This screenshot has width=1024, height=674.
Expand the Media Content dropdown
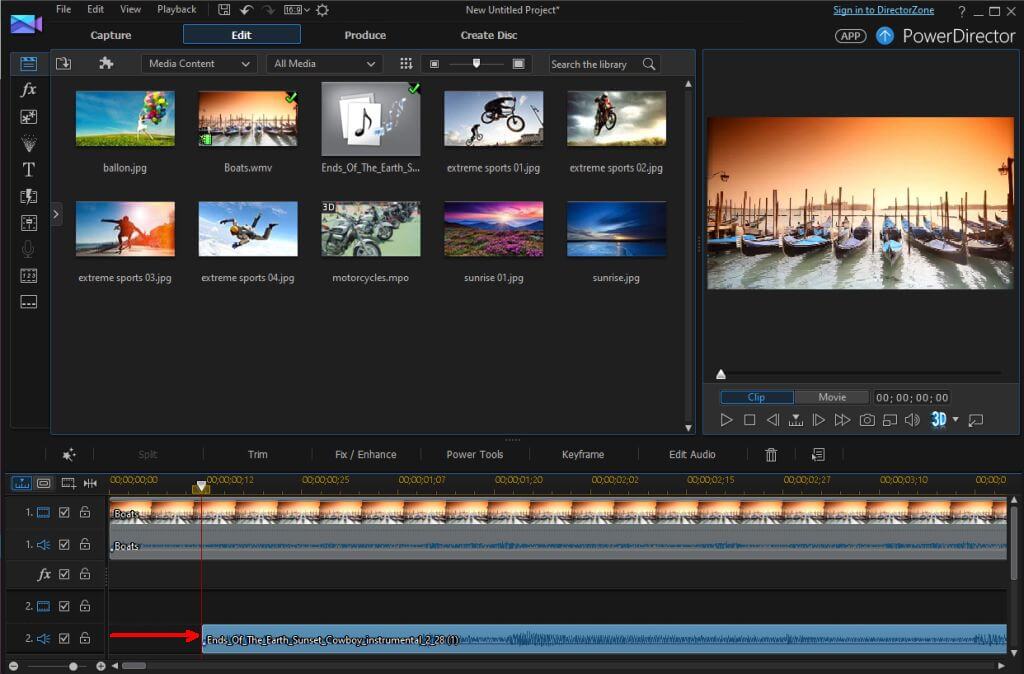tap(199, 64)
